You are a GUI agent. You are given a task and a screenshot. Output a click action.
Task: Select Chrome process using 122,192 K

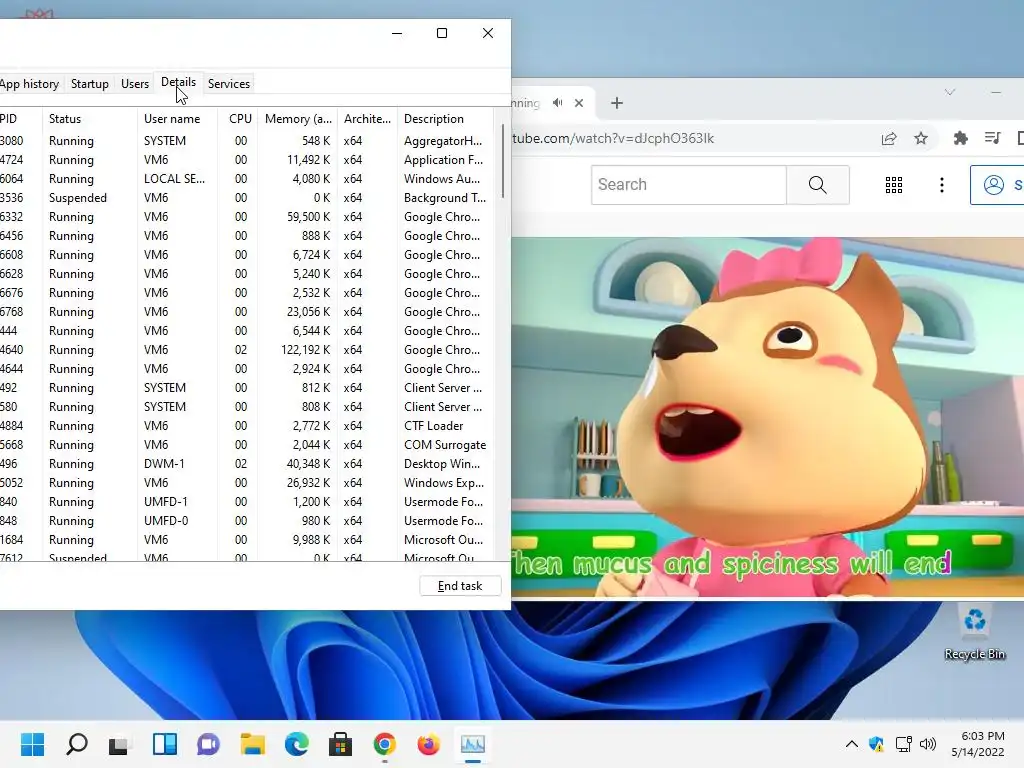(247, 350)
